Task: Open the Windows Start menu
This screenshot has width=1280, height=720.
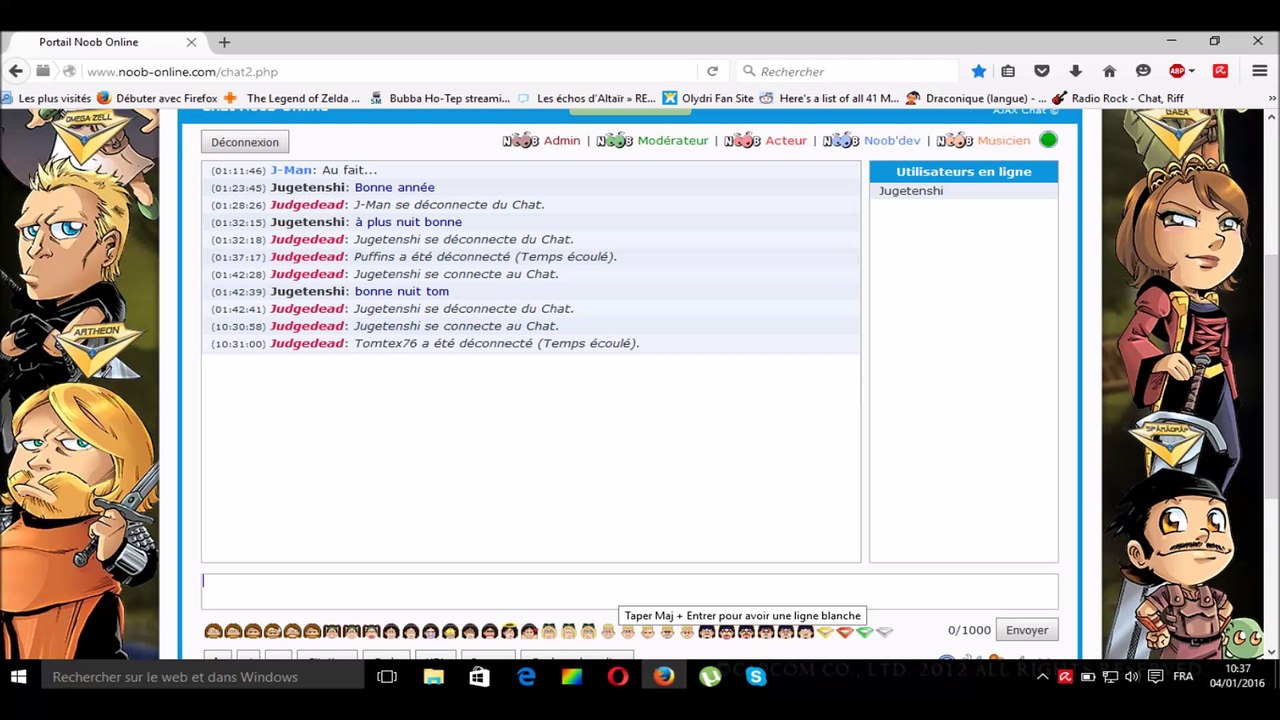Action: [x=18, y=677]
